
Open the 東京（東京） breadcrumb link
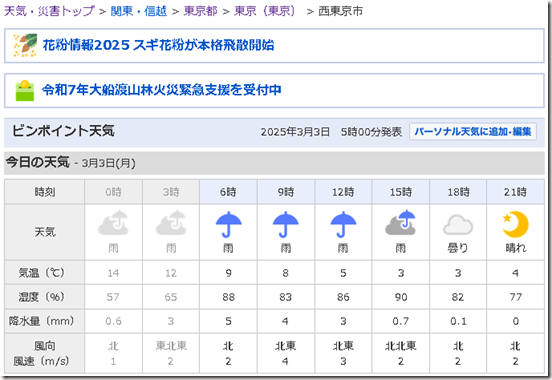tap(265, 11)
